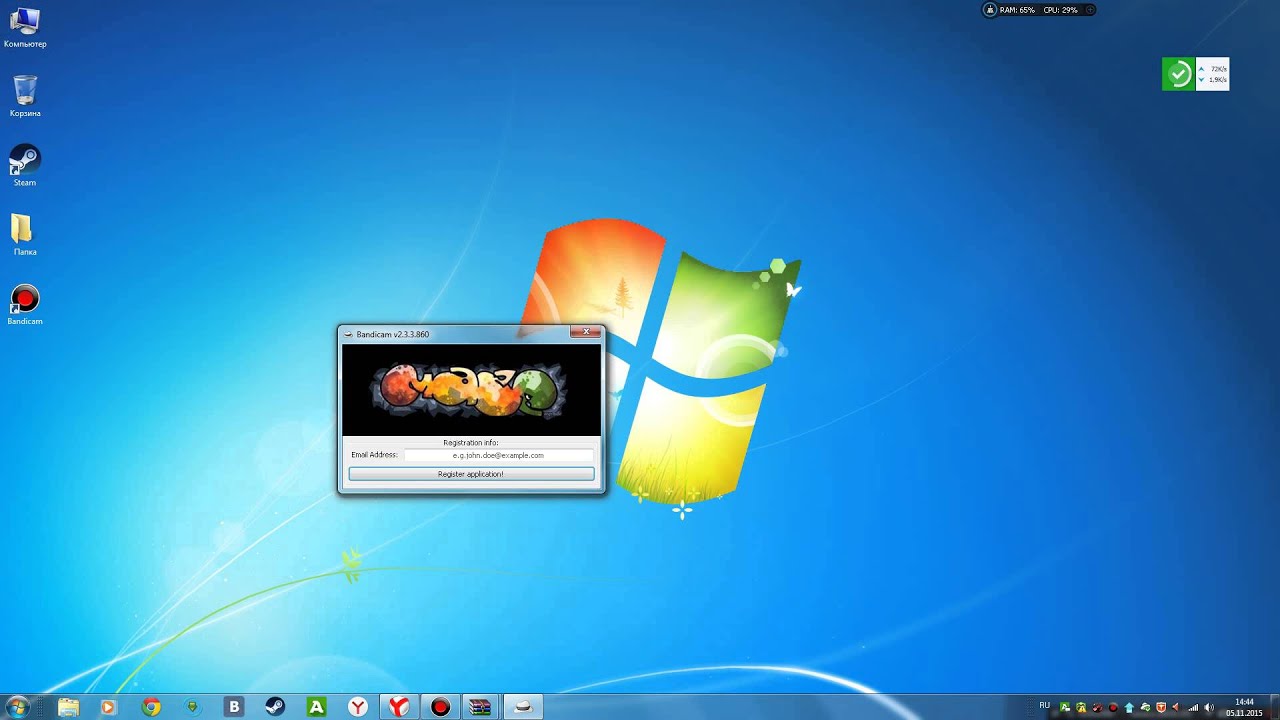Click the yellow warning tray icon

tap(1081, 707)
